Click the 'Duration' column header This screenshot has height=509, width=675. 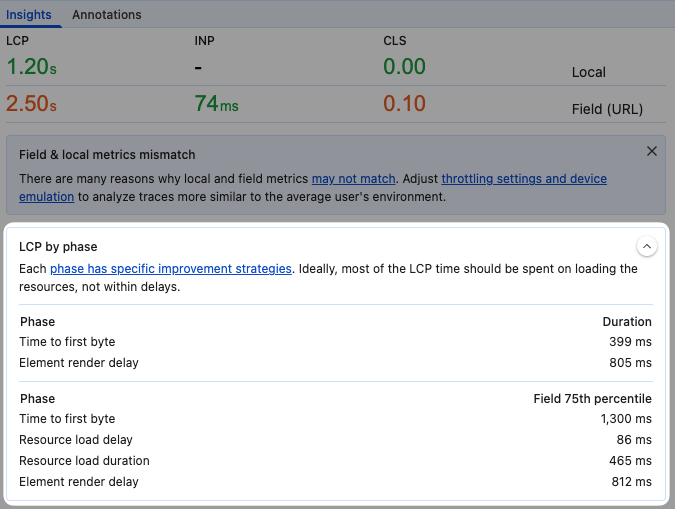[x=627, y=322]
